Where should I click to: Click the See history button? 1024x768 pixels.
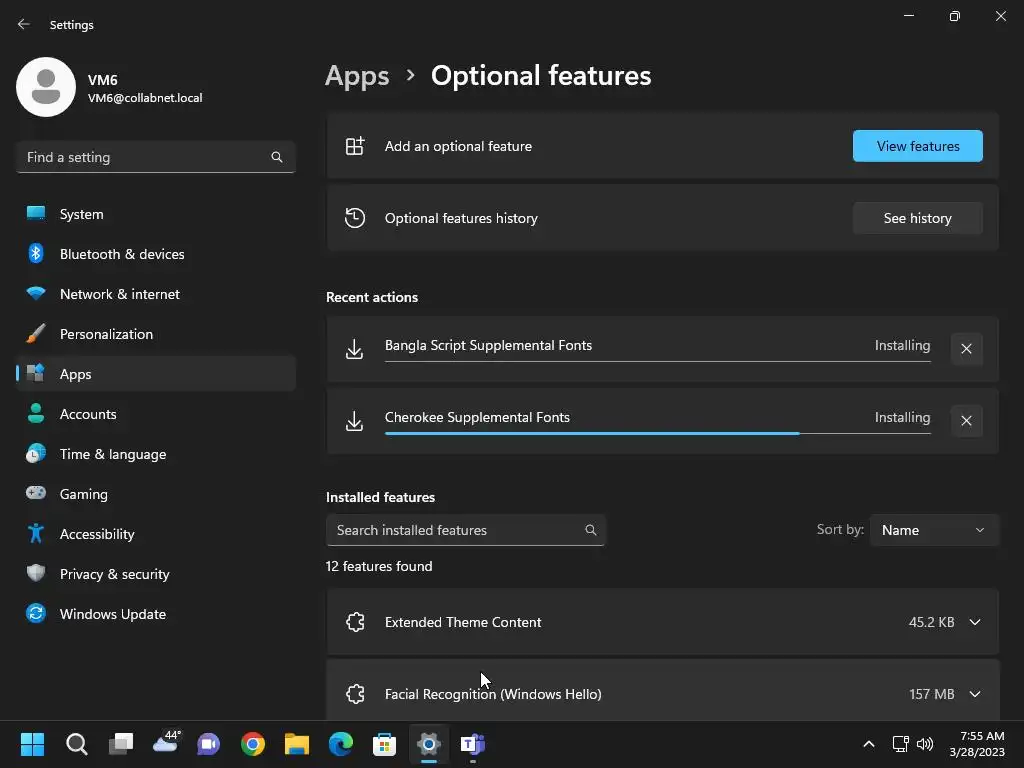(x=917, y=218)
